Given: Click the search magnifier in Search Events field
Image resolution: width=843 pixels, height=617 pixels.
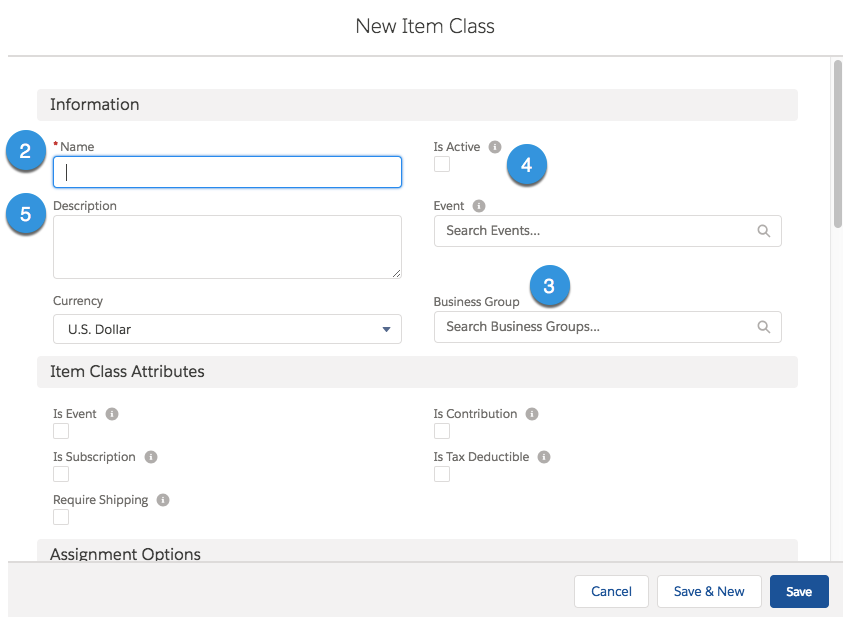Looking at the screenshot, I should pos(763,231).
